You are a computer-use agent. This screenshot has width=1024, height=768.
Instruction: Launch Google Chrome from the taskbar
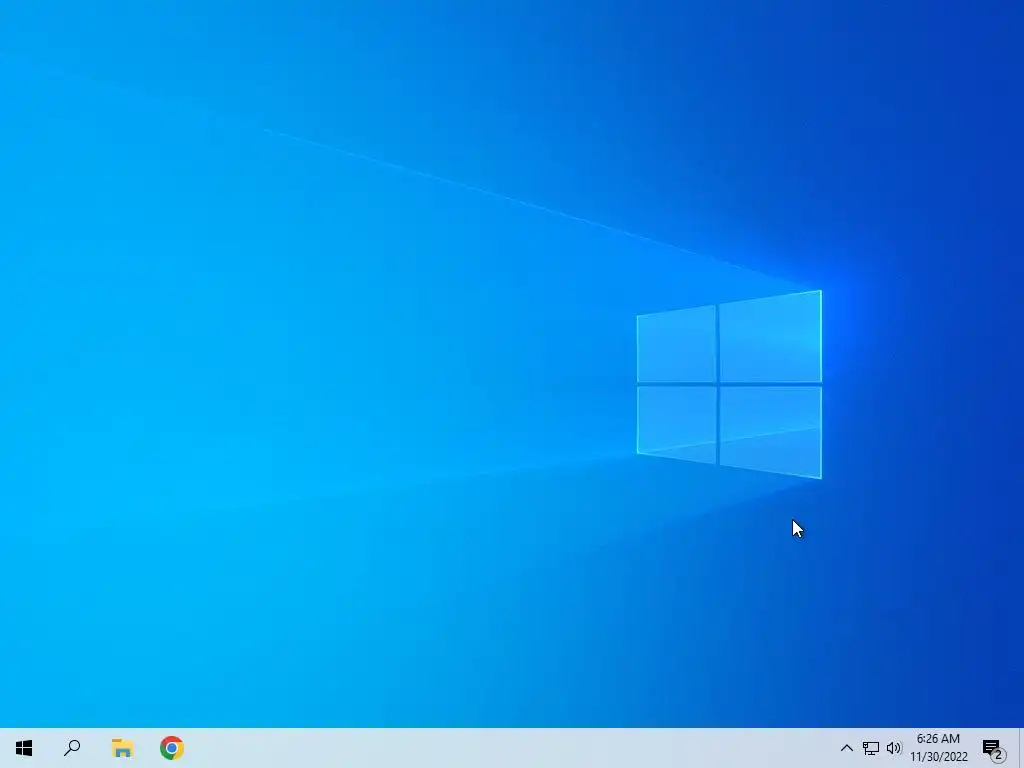tap(172, 748)
